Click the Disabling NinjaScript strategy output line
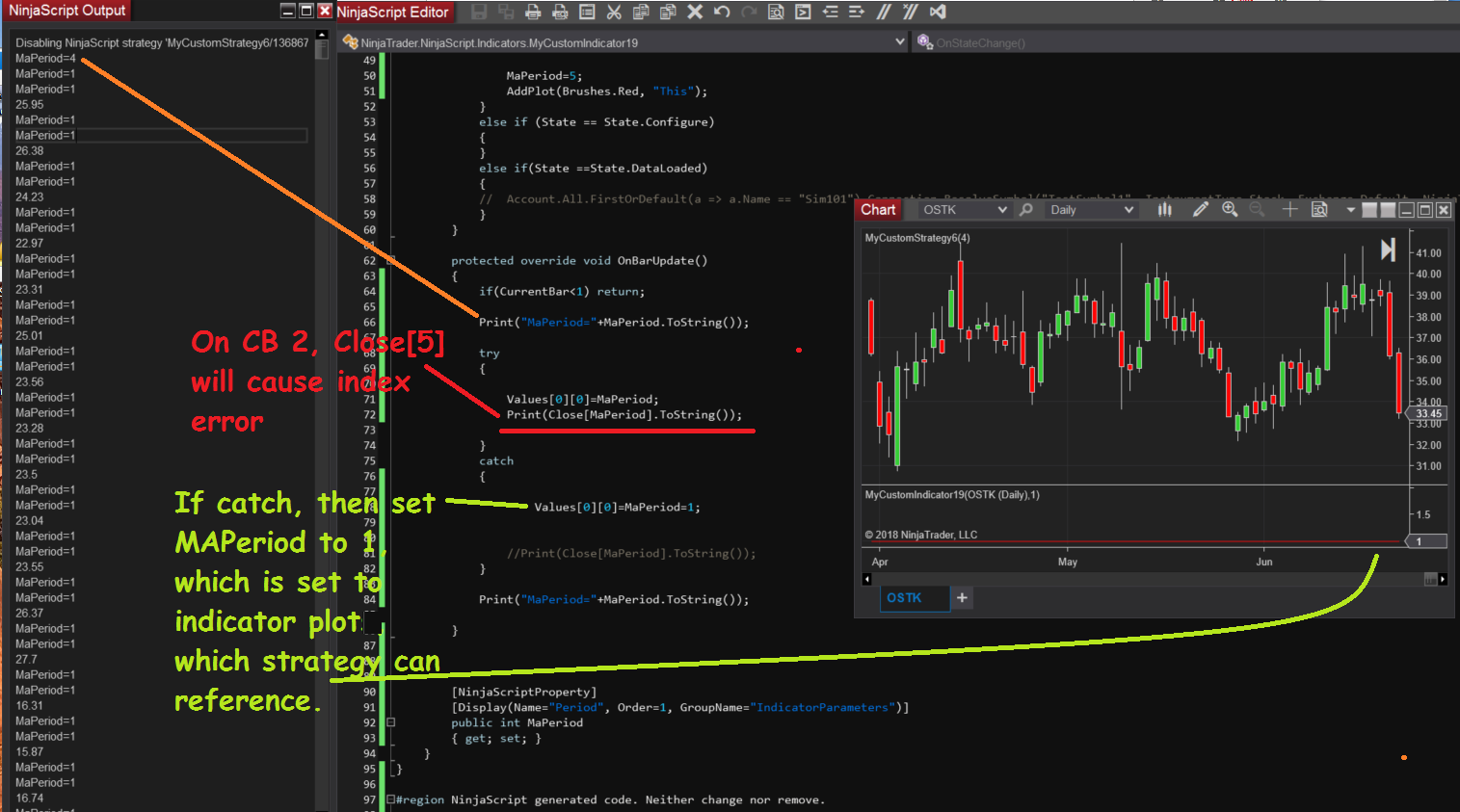Screen dimensions: 1460x812 pyautogui.click(x=162, y=43)
